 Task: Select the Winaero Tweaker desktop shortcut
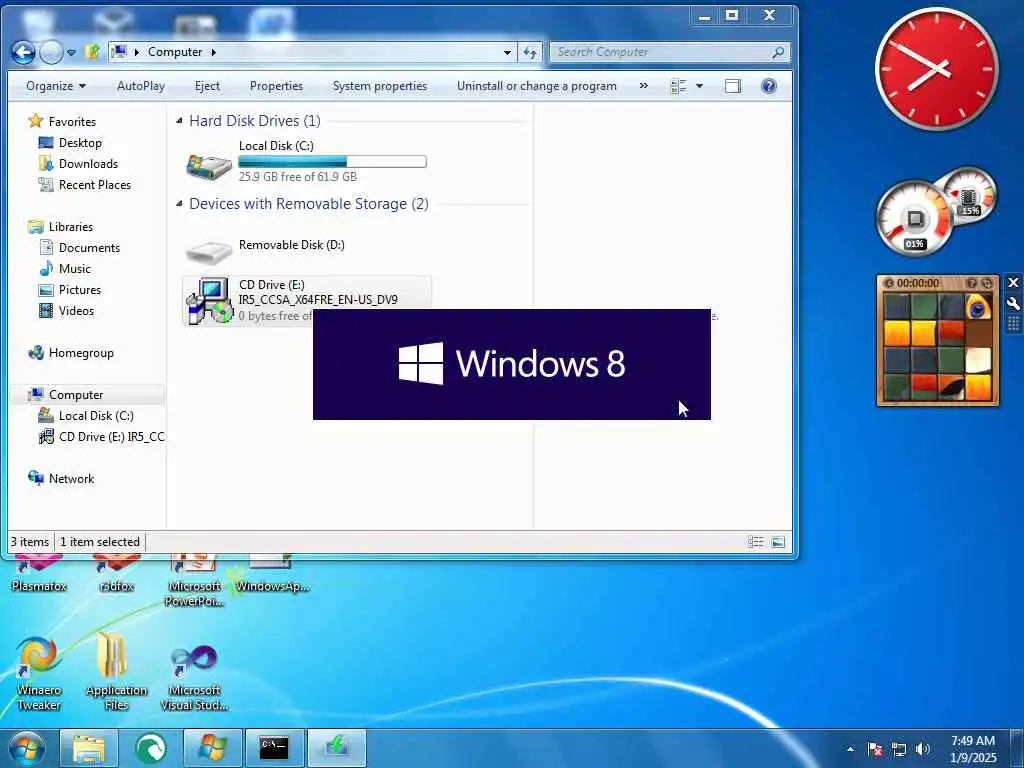[39, 673]
